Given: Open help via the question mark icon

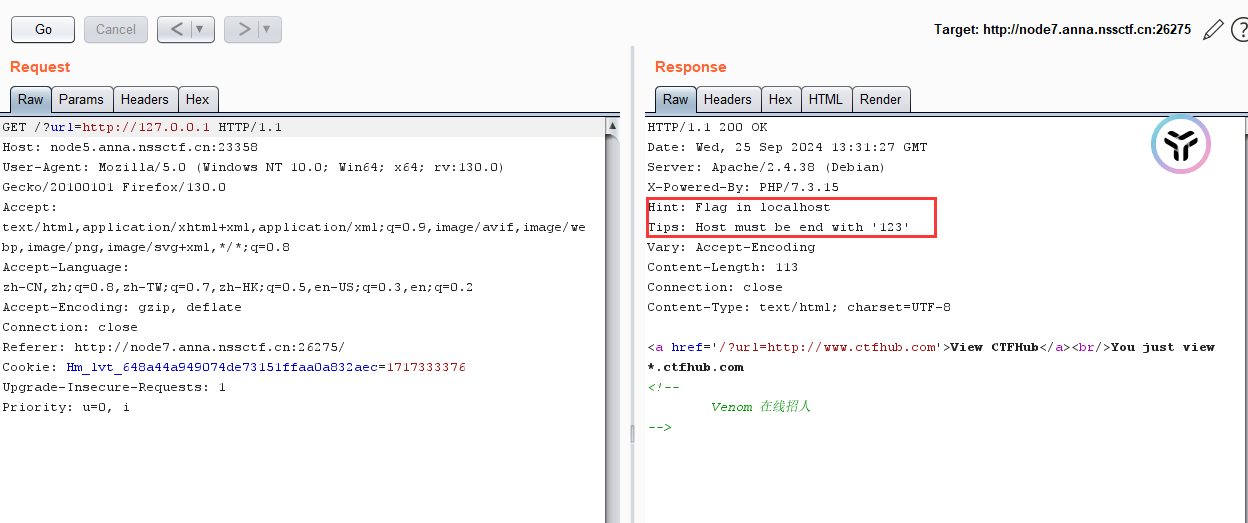Looking at the screenshot, I should pos(1240,30).
